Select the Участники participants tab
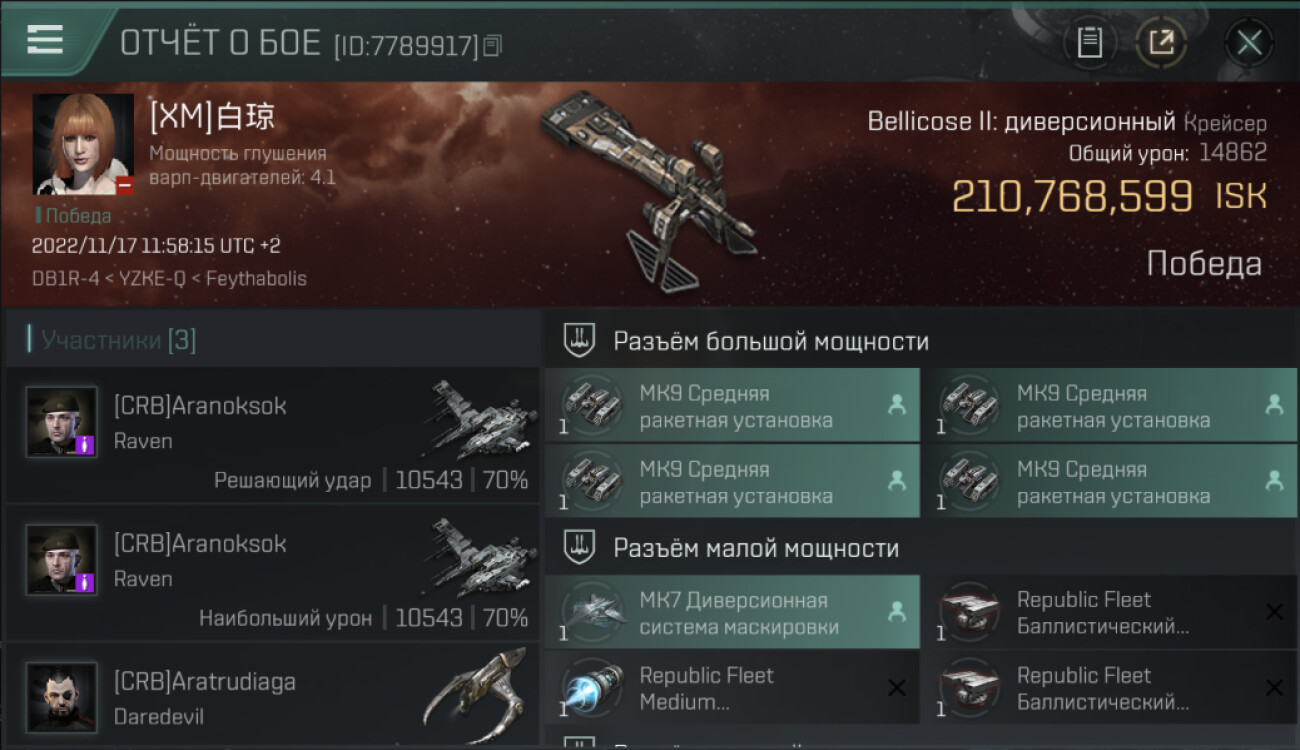This screenshot has width=1300, height=750. point(112,340)
